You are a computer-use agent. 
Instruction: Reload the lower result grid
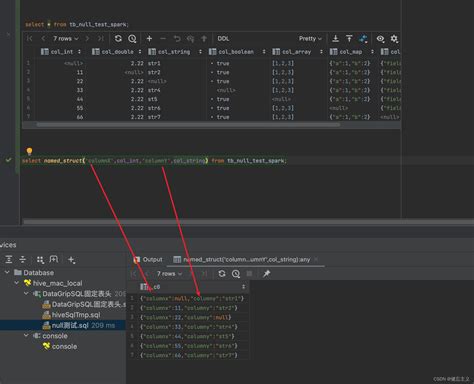[x=222, y=274]
